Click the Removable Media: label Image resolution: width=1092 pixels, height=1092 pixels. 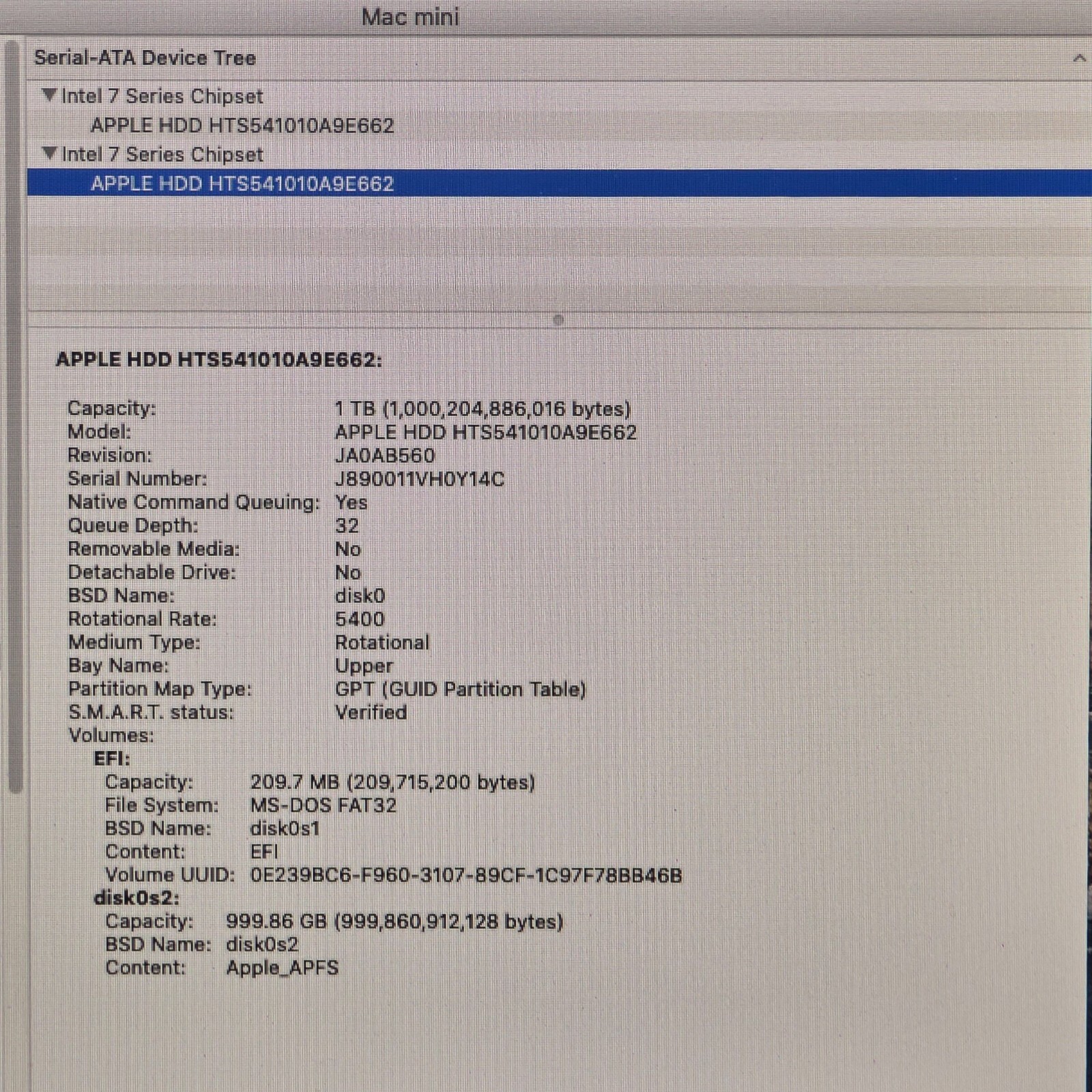(x=154, y=549)
